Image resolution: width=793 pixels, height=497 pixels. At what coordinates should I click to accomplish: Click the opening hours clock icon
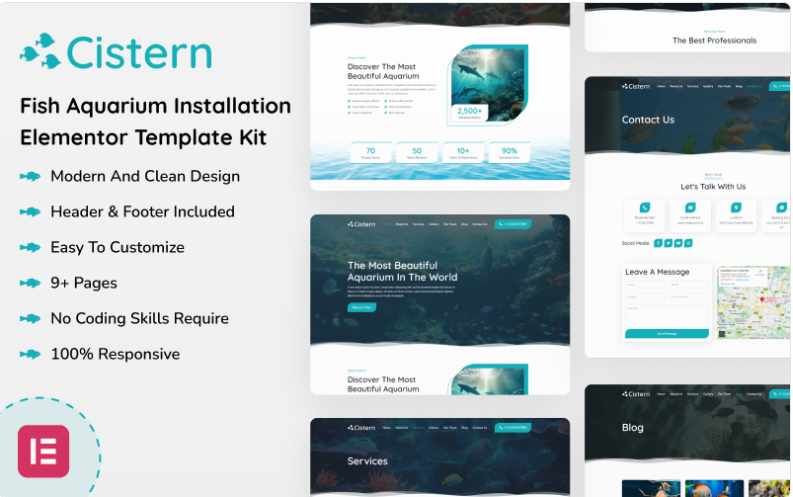781,208
